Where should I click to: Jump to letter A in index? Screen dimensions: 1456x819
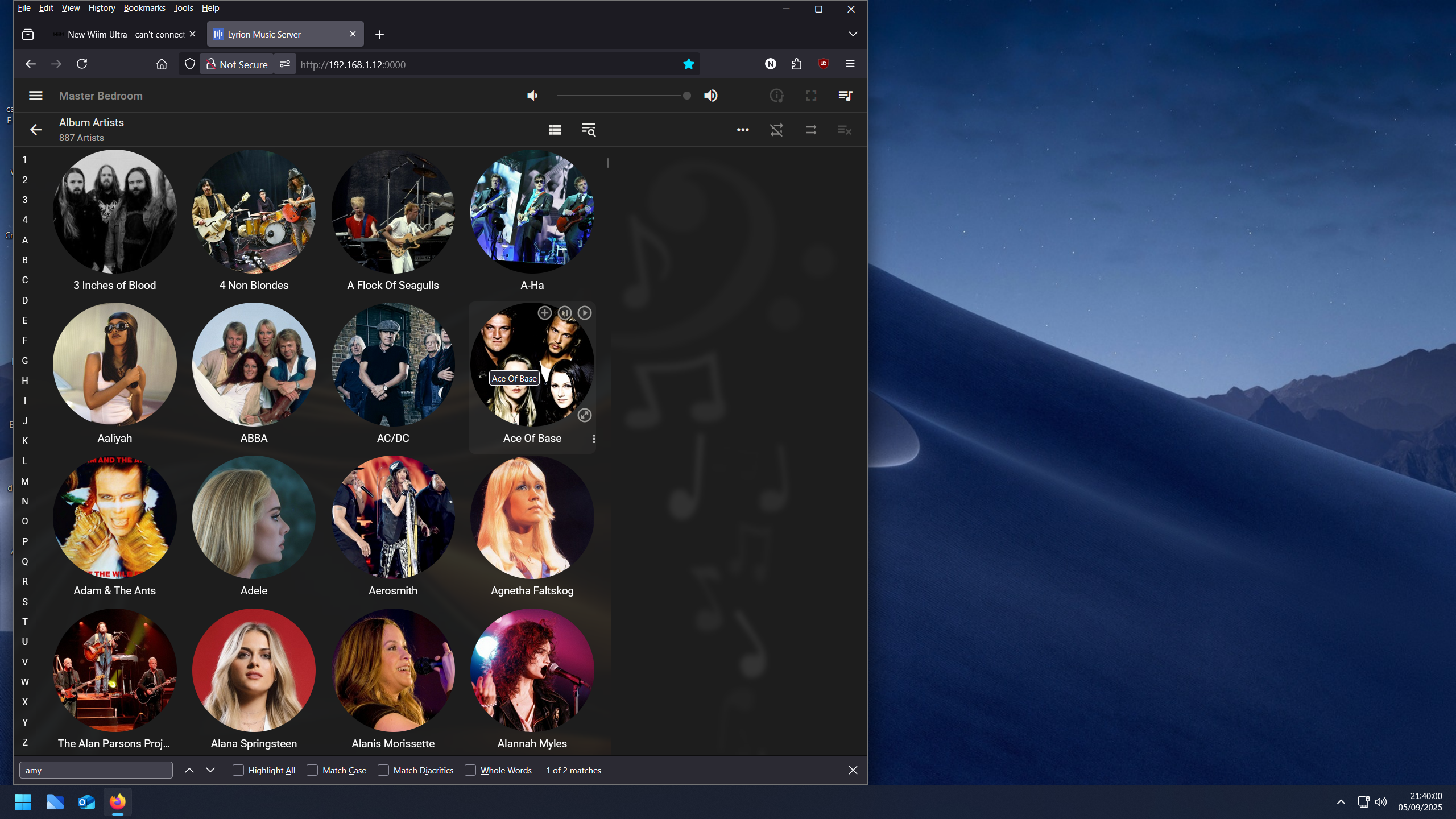point(24,240)
